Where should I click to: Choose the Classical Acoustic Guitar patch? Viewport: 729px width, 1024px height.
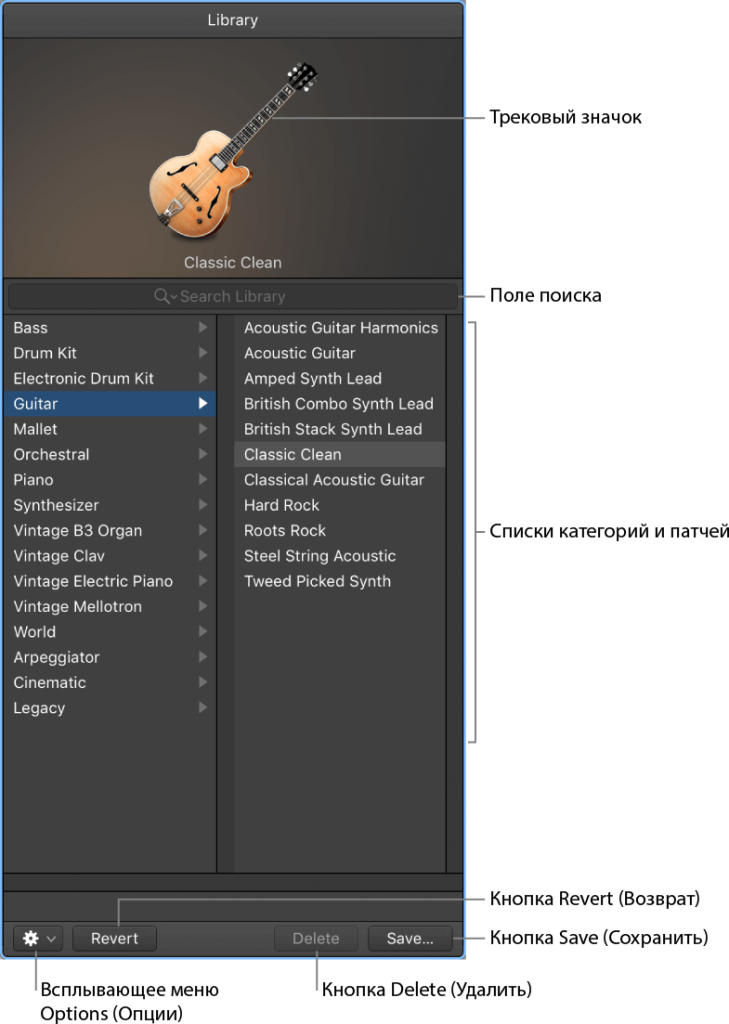[340, 480]
